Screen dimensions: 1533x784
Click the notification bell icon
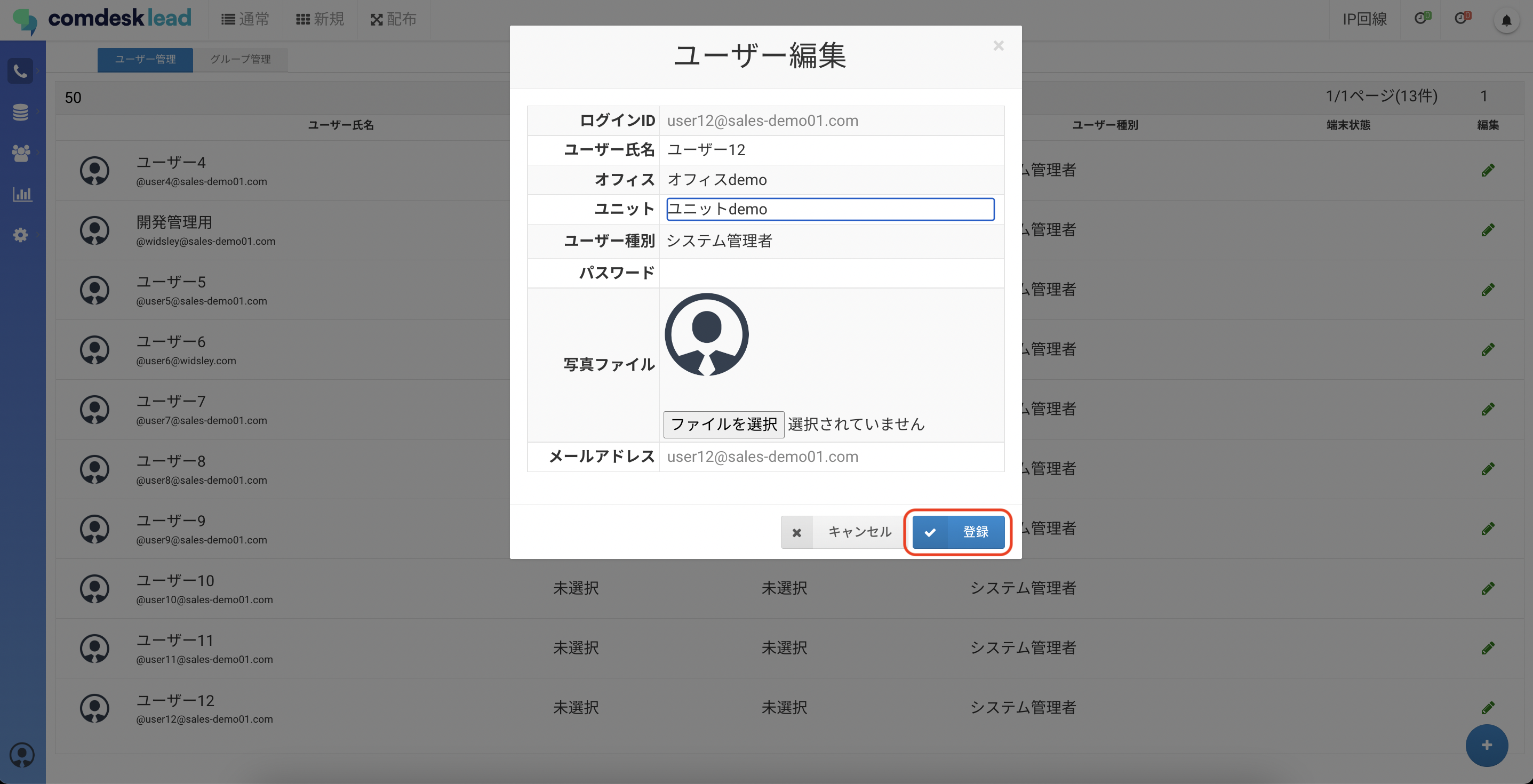1506,21
